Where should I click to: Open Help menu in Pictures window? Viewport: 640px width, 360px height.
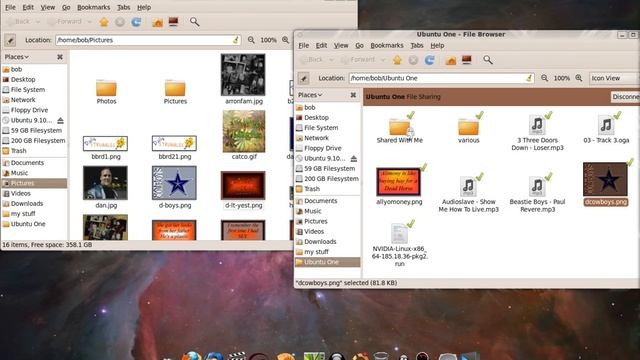[x=144, y=7]
